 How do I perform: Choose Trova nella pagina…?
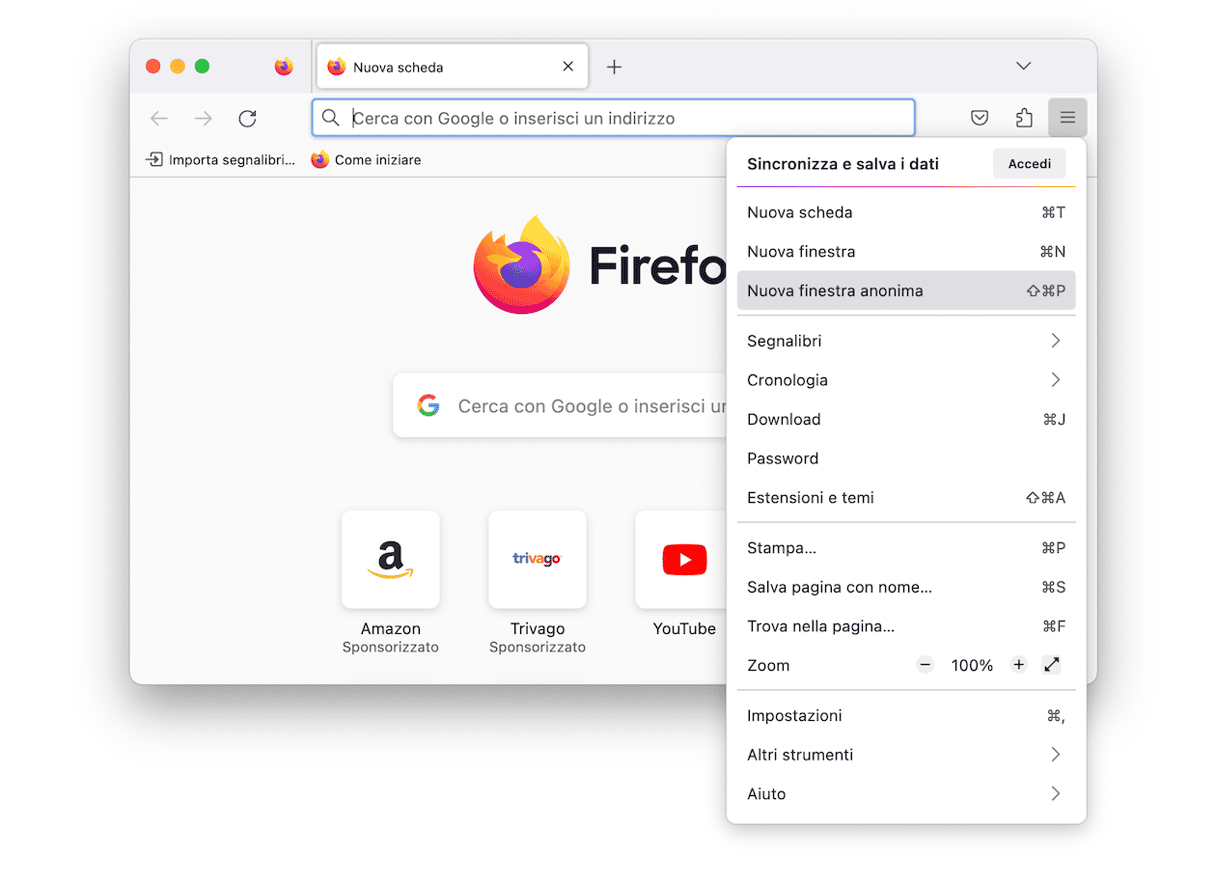click(906, 626)
